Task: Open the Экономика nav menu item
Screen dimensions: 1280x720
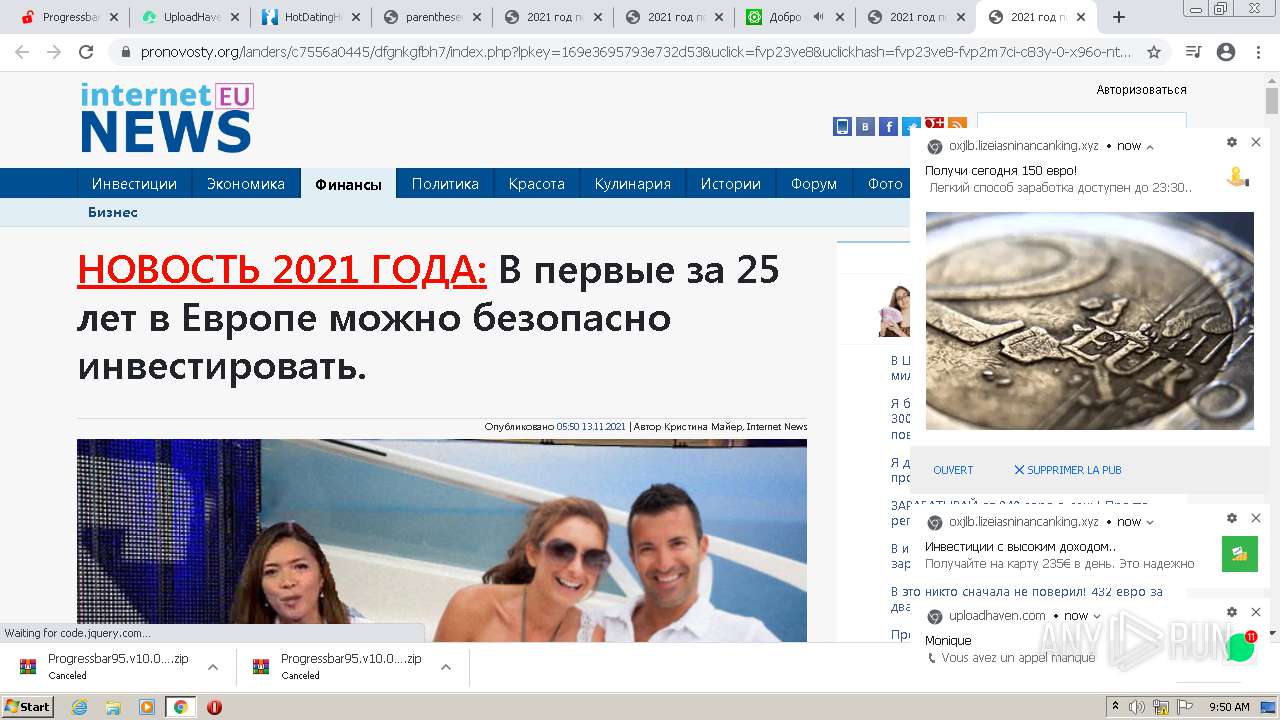Action: tap(246, 184)
